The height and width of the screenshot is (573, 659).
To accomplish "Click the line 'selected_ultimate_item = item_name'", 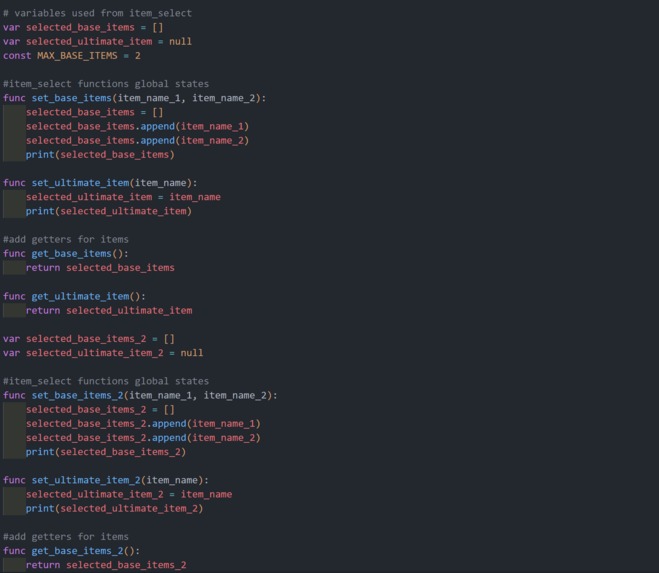I will coord(123,197).
